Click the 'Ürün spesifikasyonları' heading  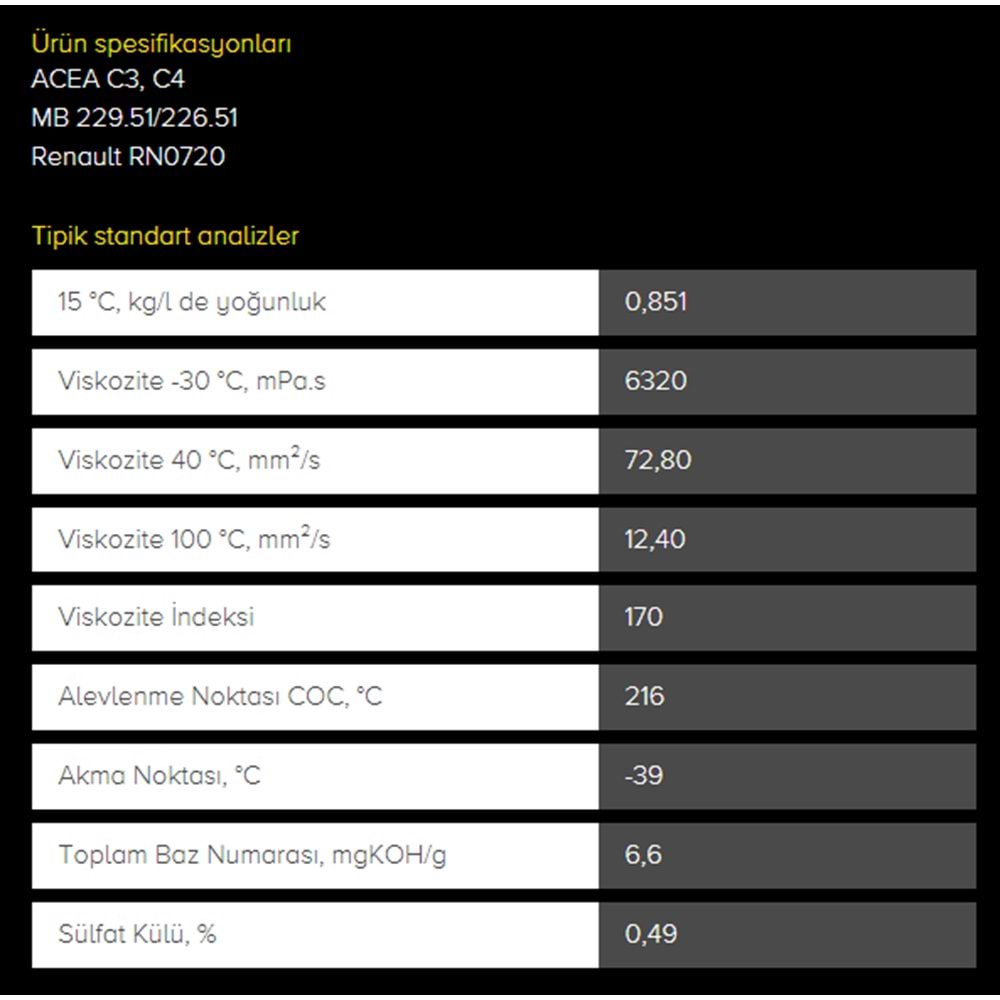point(161,44)
